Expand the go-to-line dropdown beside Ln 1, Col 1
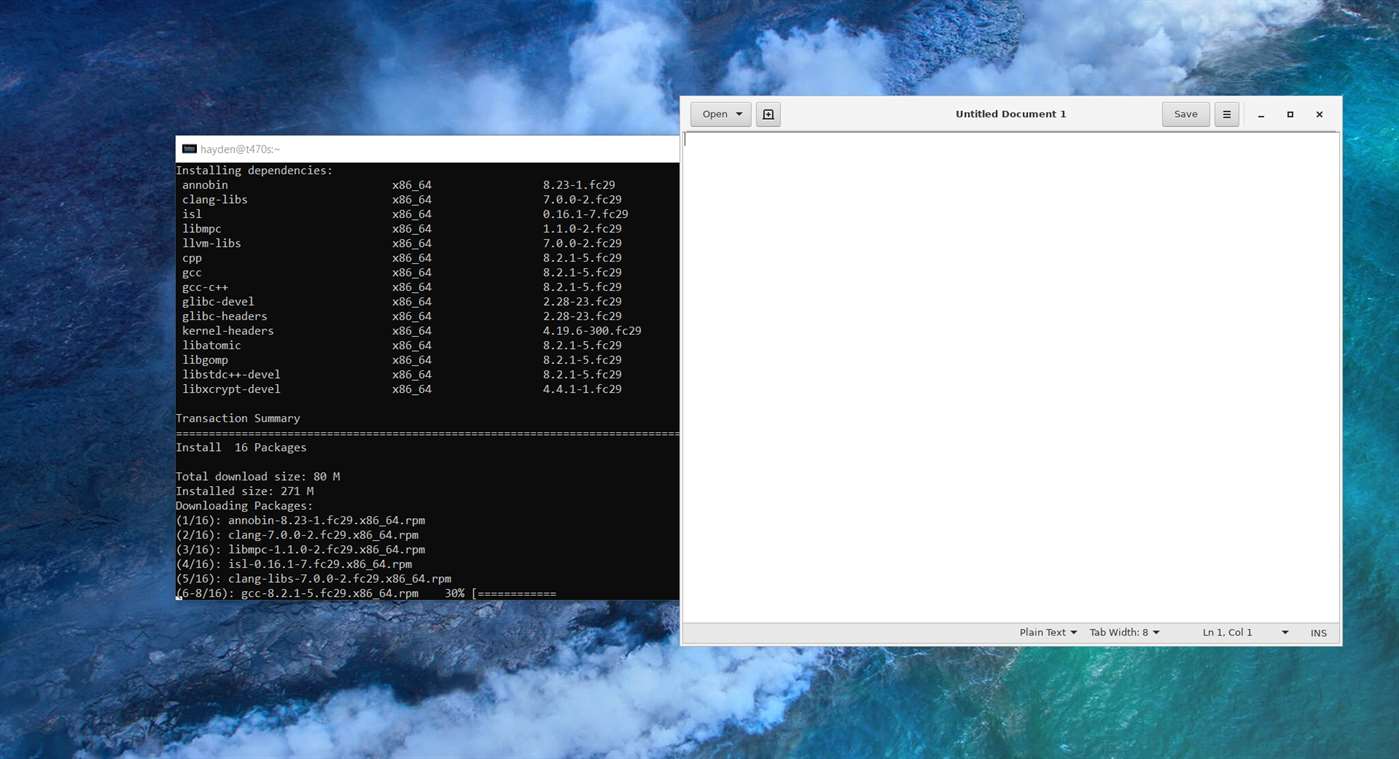This screenshot has width=1399, height=759. click(x=1284, y=631)
